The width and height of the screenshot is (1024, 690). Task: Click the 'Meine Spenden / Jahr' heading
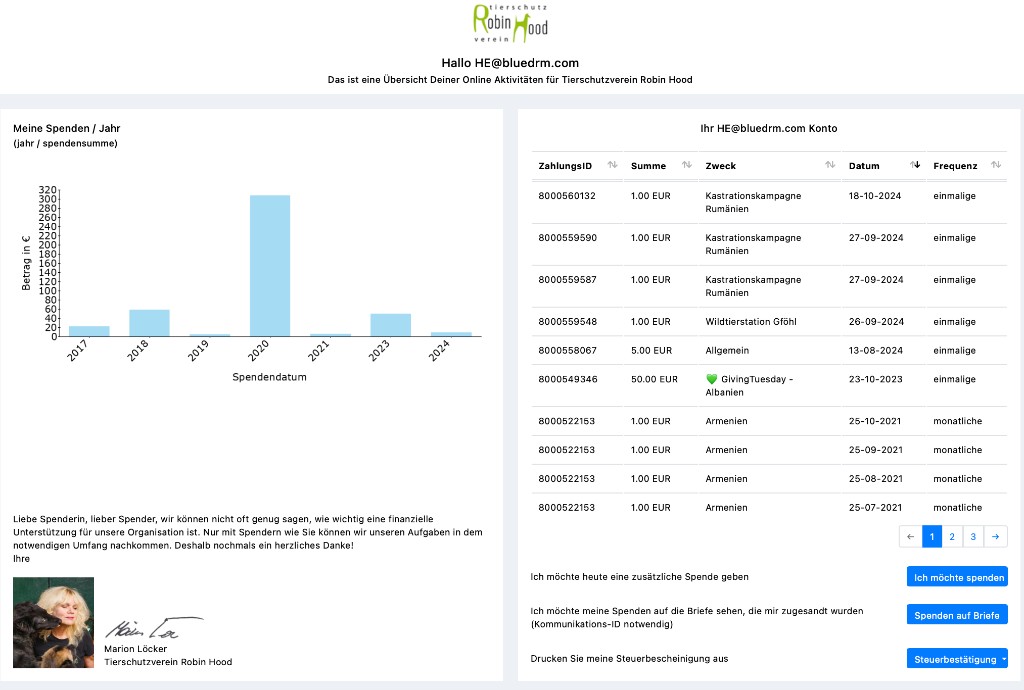coord(67,129)
